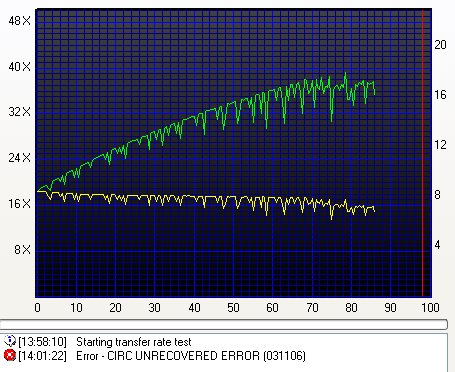Click the 0 label on horizontal axis
455x372 pixels.
coord(37,307)
